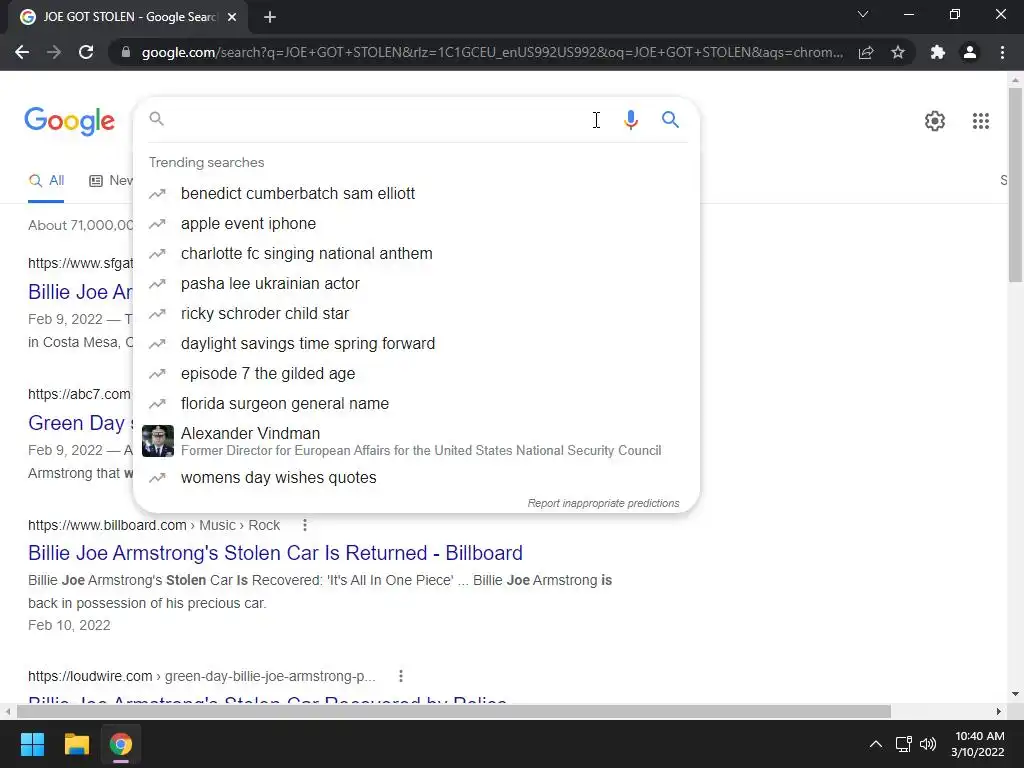
Task: Click Report inappropriate predictions link
Action: point(603,504)
